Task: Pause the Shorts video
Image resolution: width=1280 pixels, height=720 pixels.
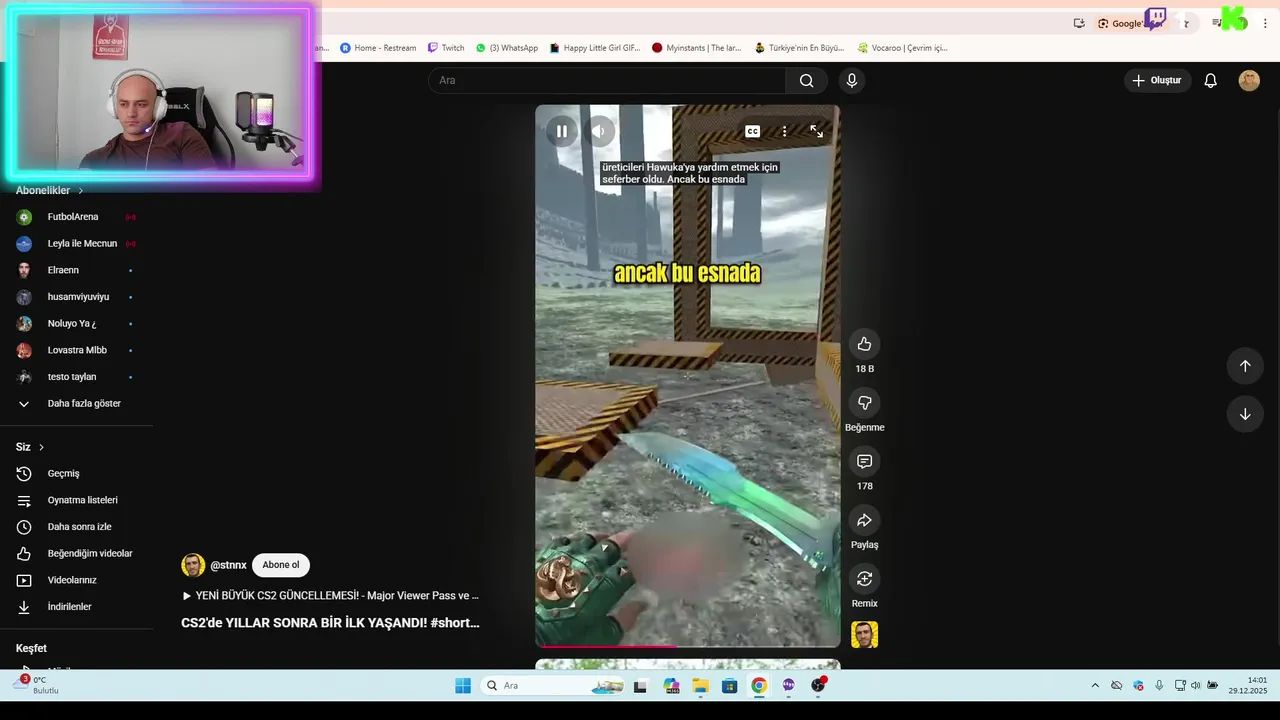Action: [x=562, y=131]
